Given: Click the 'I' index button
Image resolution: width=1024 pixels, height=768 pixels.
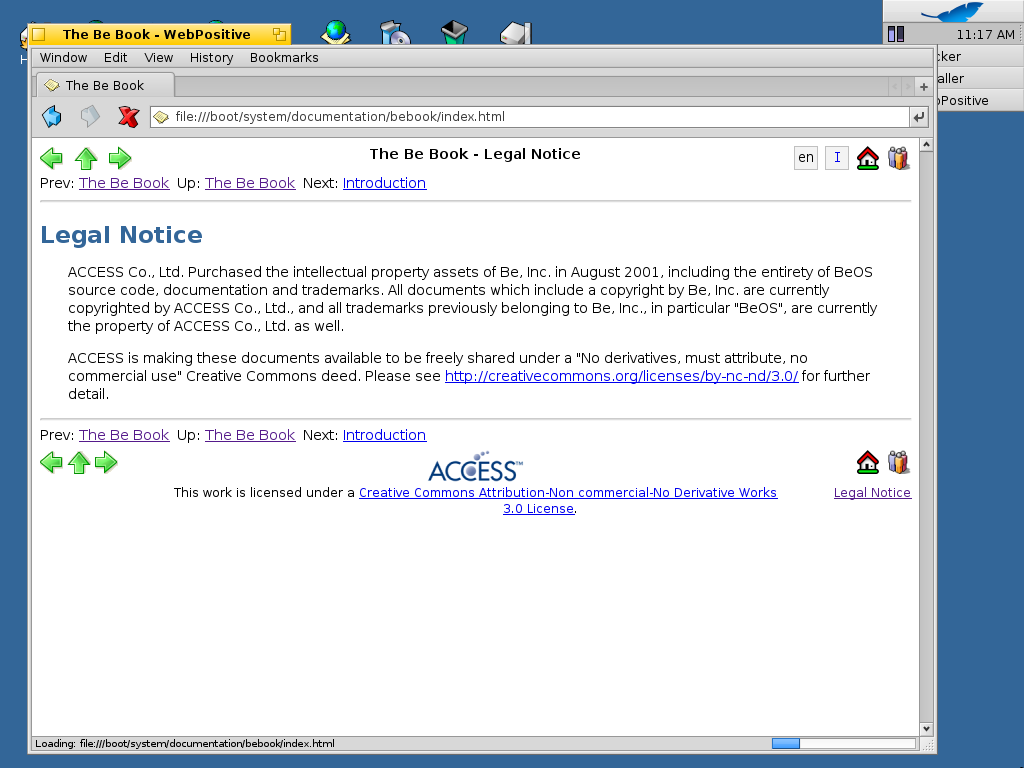Looking at the screenshot, I should [837, 157].
